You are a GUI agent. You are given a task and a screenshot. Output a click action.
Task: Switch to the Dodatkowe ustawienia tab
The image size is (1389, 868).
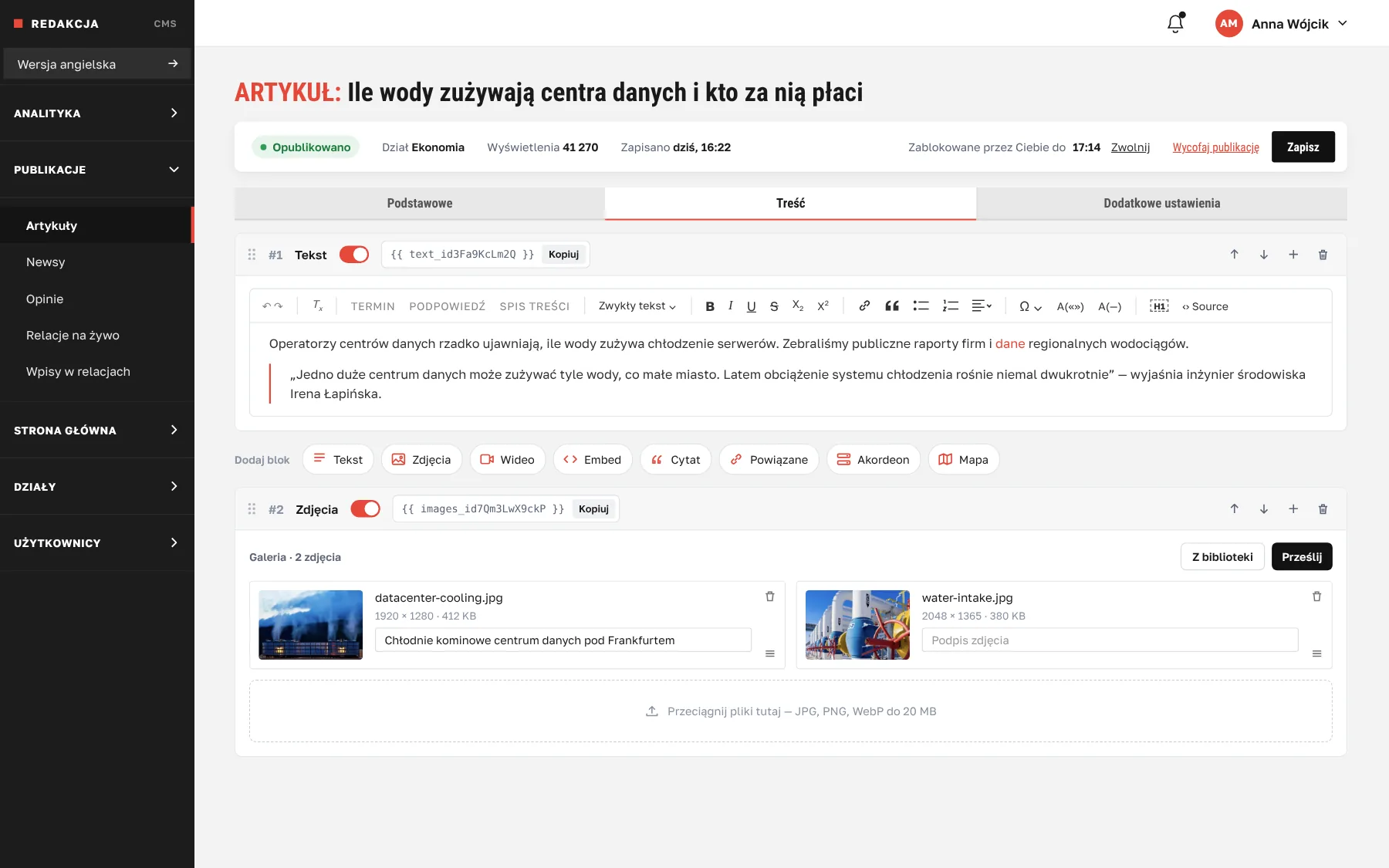pyautogui.click(x=1161, y=204)
